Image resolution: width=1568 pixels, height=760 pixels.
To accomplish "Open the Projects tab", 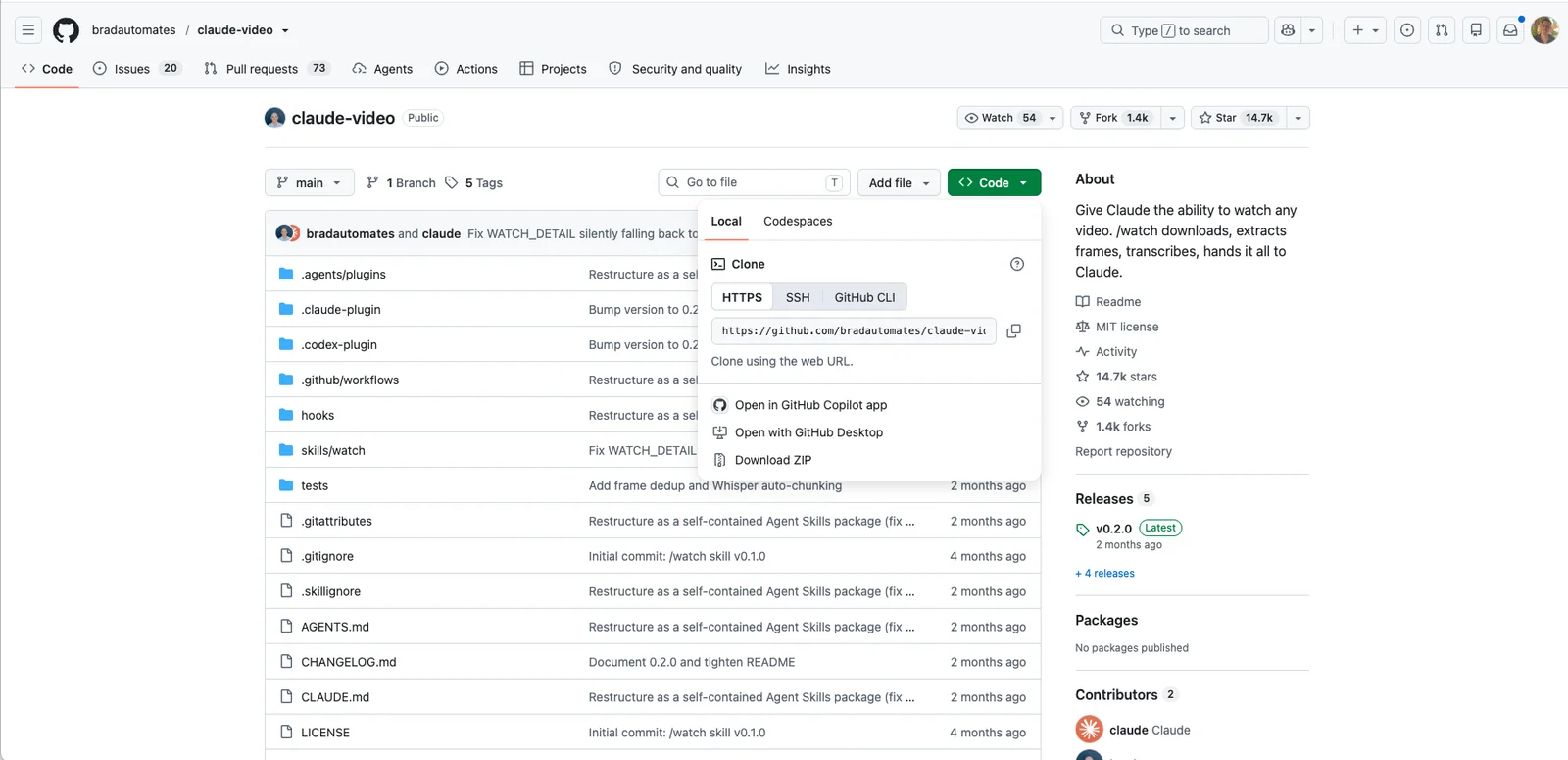I will coord(554,69).
